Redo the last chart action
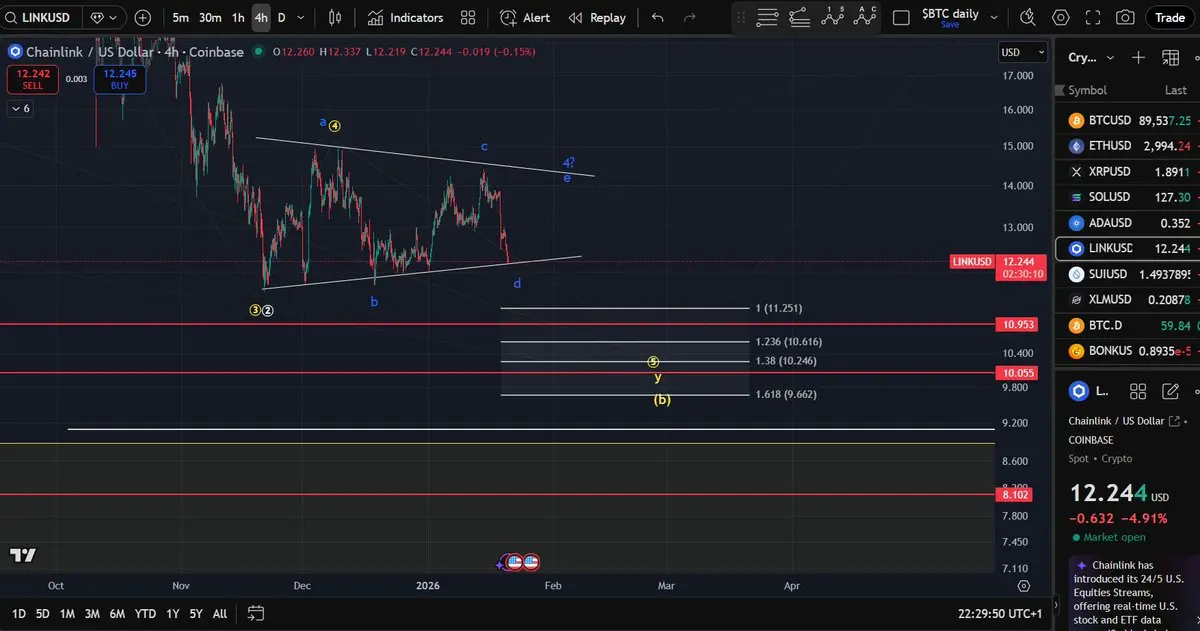Screen dimensions: 1200x631 pyautogui.click(x=689, y=18)
